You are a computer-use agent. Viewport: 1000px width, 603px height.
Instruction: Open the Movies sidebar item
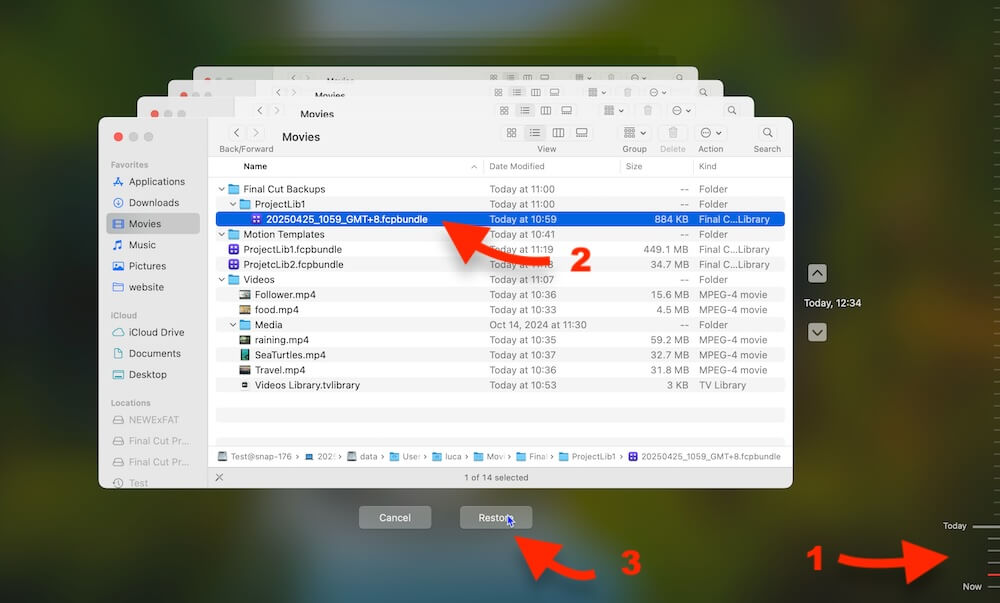tap(151, 223)
